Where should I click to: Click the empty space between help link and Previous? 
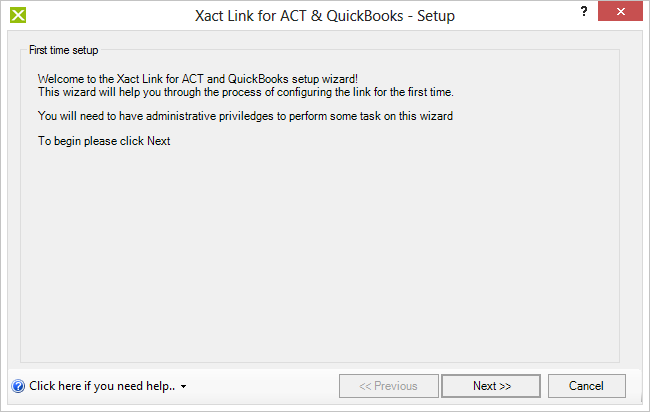263,386
